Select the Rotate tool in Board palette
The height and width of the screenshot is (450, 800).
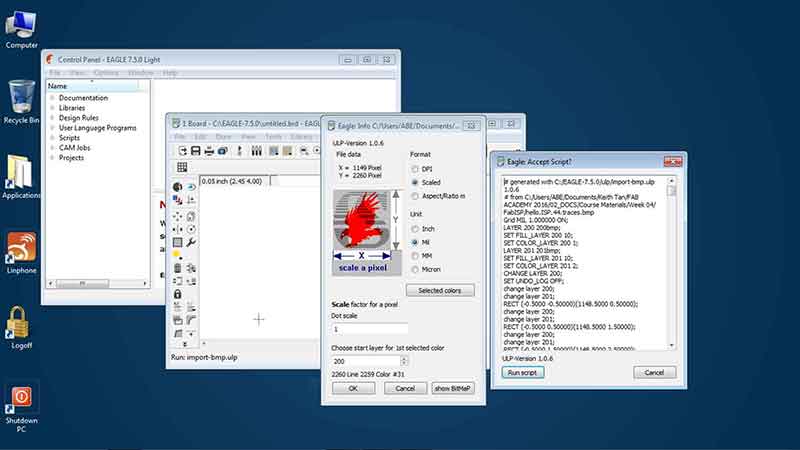click(191, 229)
